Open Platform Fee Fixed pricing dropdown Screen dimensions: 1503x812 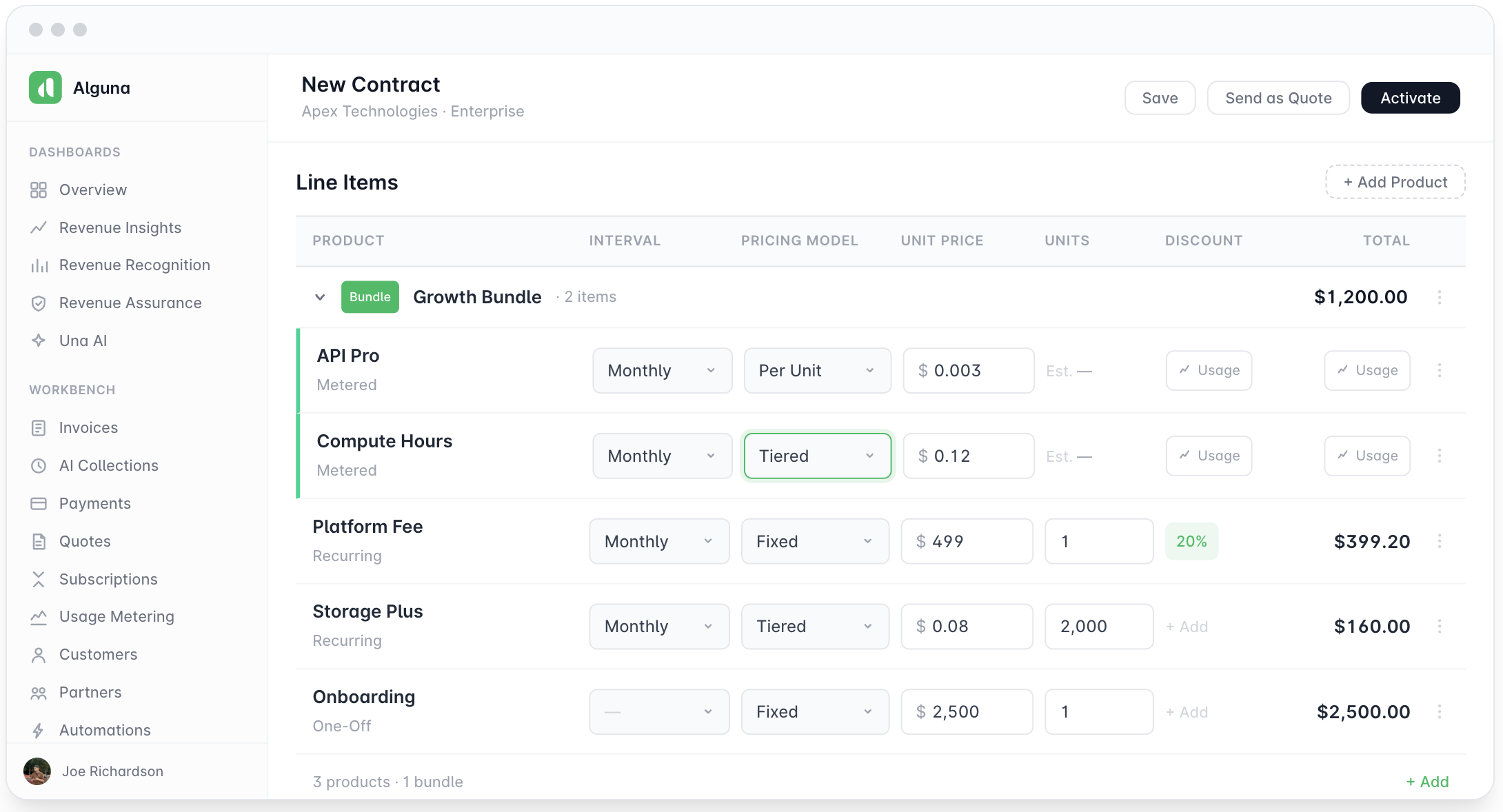tap(815, 541)
